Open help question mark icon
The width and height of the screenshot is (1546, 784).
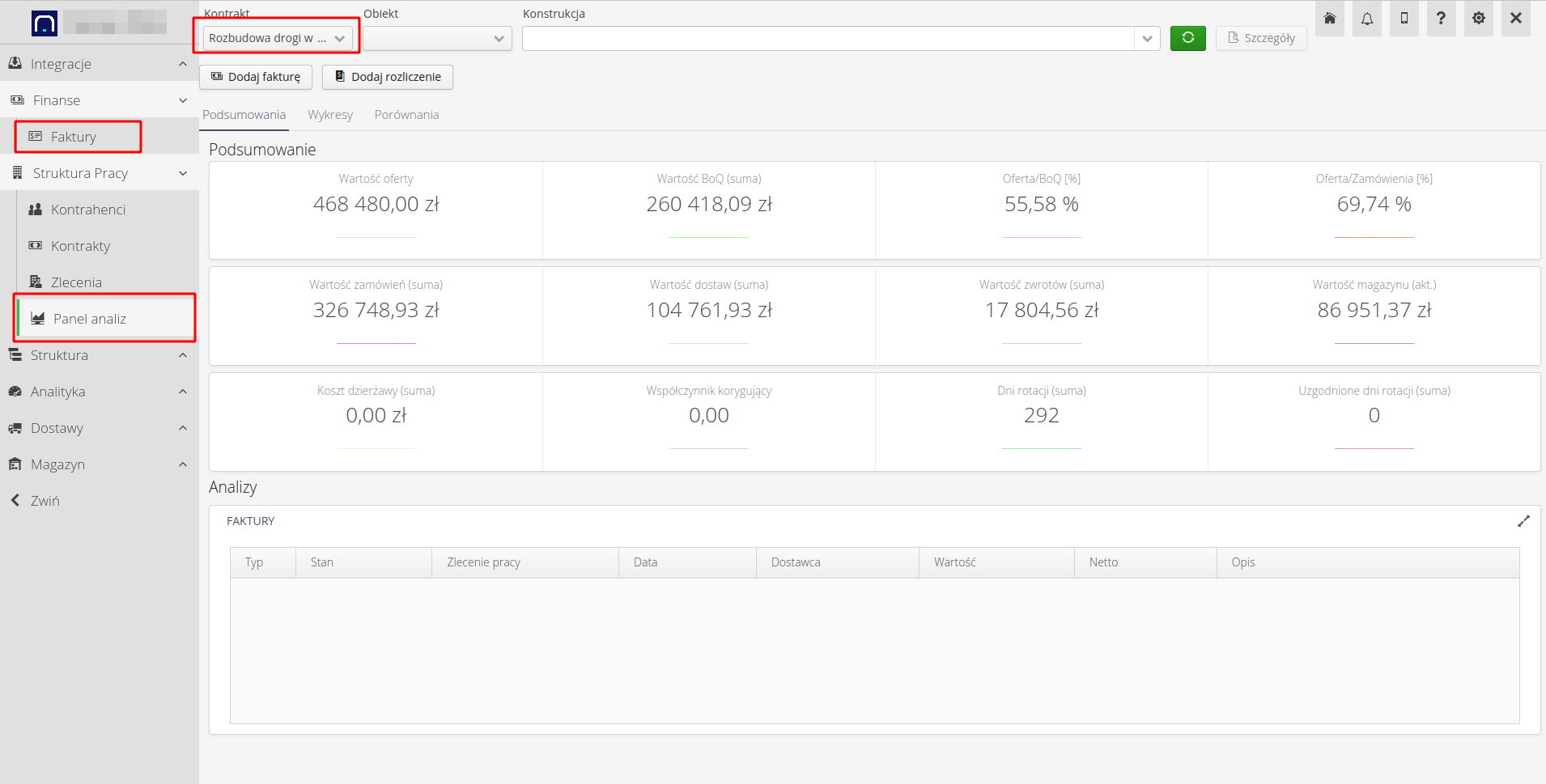tap(1441, 19)
